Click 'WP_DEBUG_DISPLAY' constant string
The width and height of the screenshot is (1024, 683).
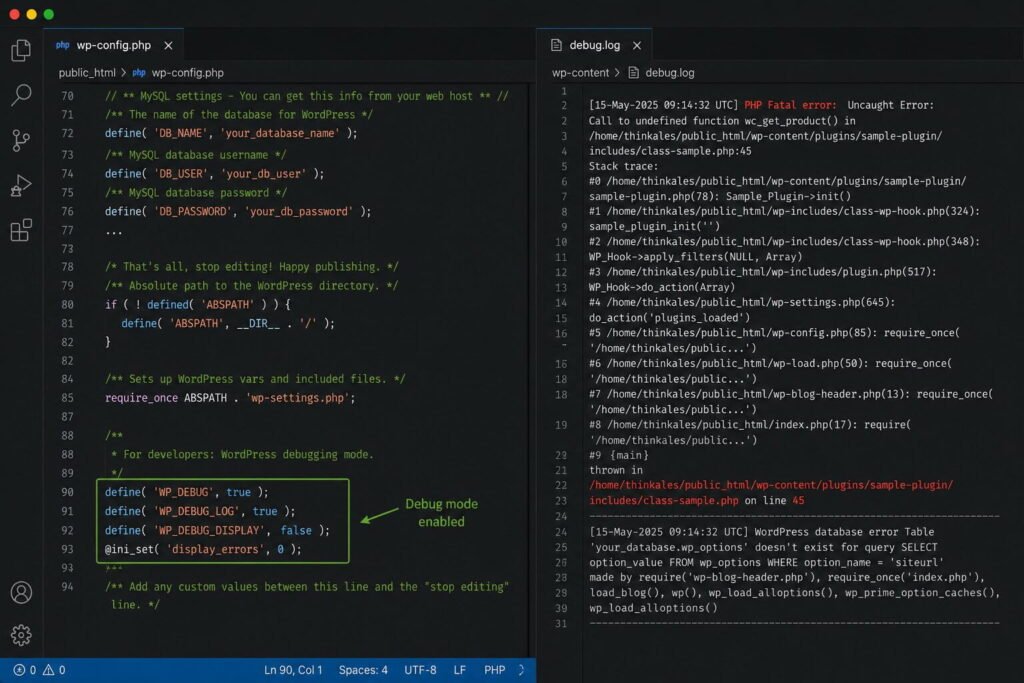click(209, 530)
